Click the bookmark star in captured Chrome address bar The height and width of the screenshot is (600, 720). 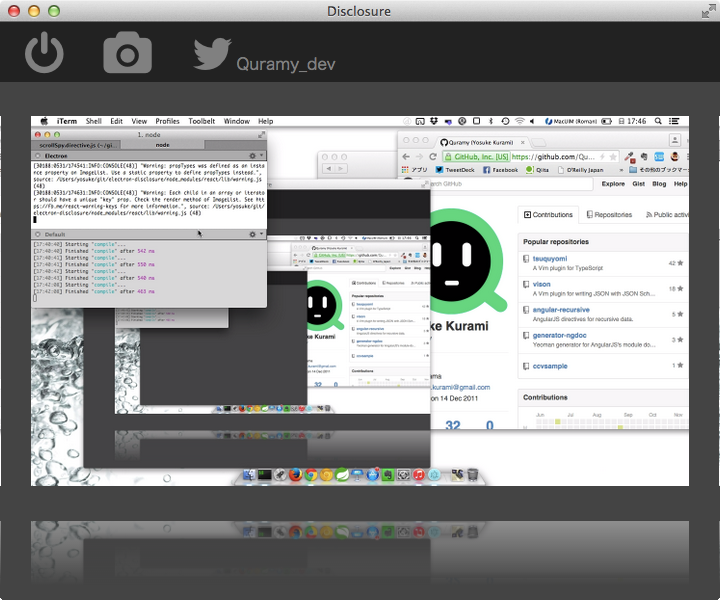[x=613, y=157]
